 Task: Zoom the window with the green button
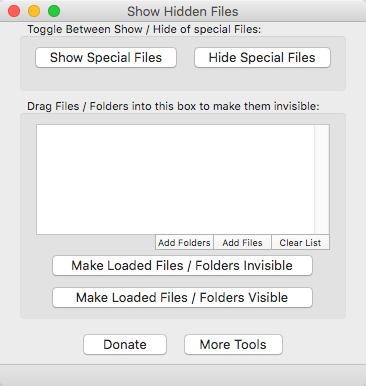click(x=54, y=11)
